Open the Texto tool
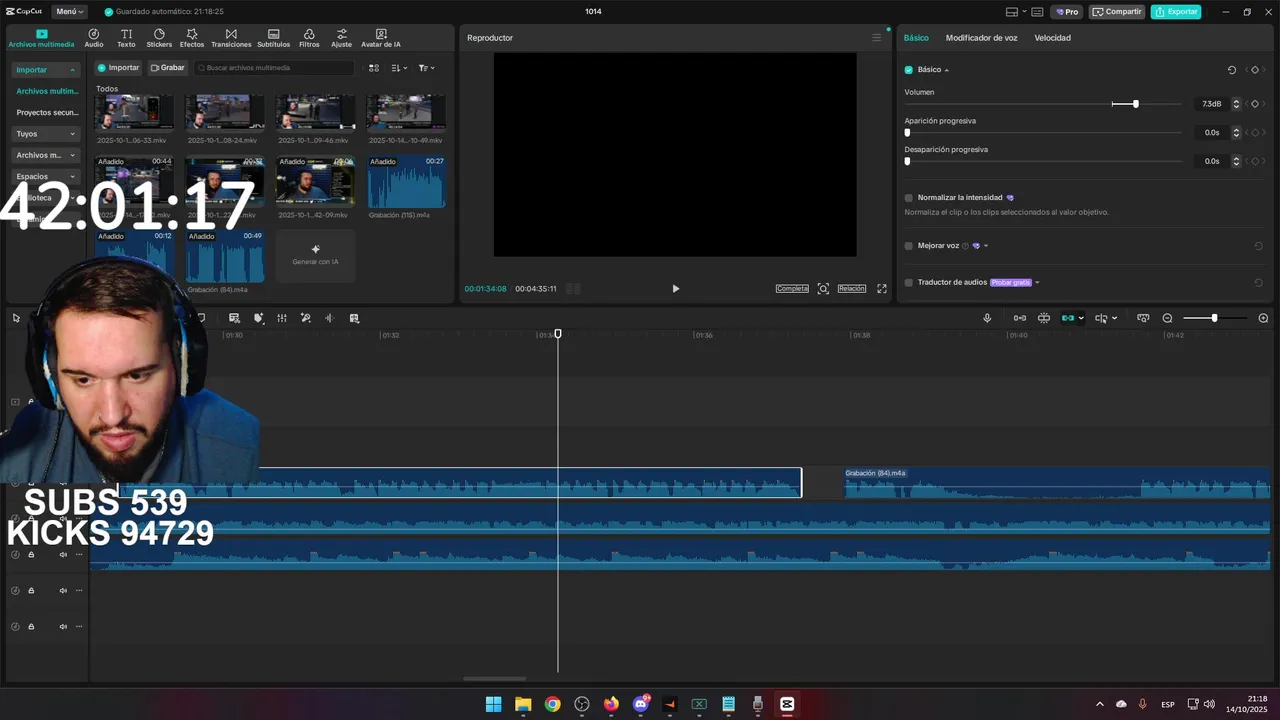 [126, 38]
